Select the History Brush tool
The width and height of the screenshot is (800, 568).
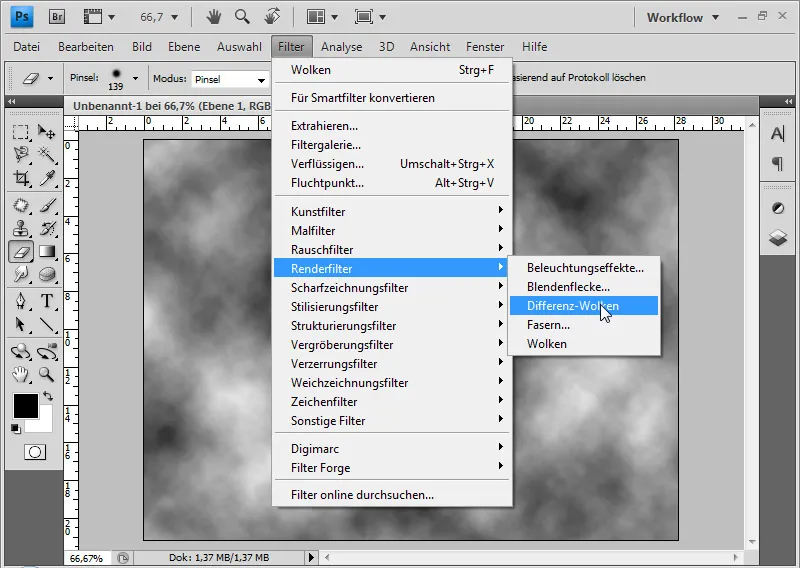point(46,228)
